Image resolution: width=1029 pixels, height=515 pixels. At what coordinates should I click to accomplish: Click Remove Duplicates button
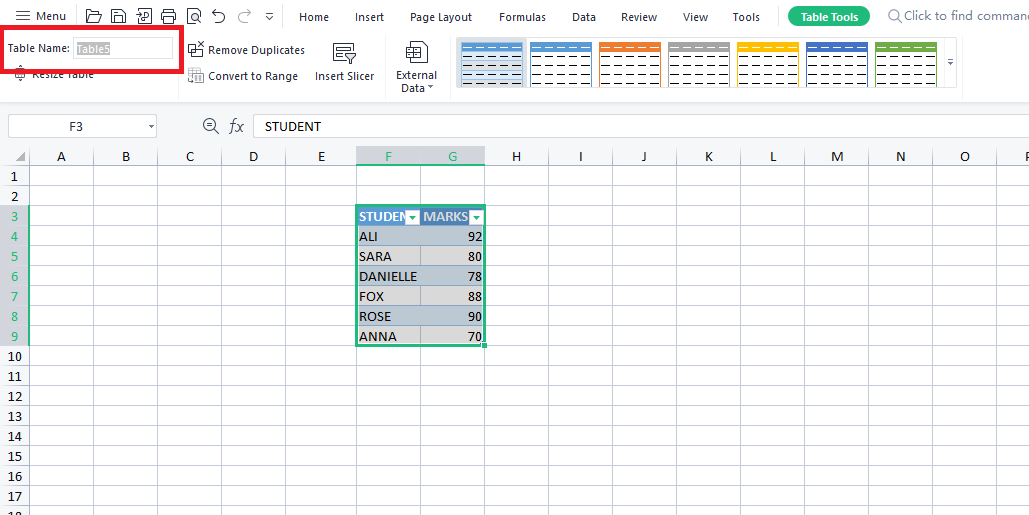click(246, 50)
